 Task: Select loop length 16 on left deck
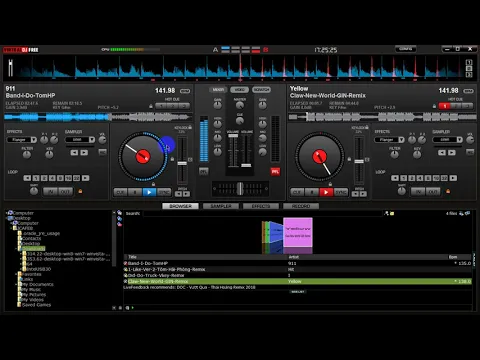coord(68,178)
